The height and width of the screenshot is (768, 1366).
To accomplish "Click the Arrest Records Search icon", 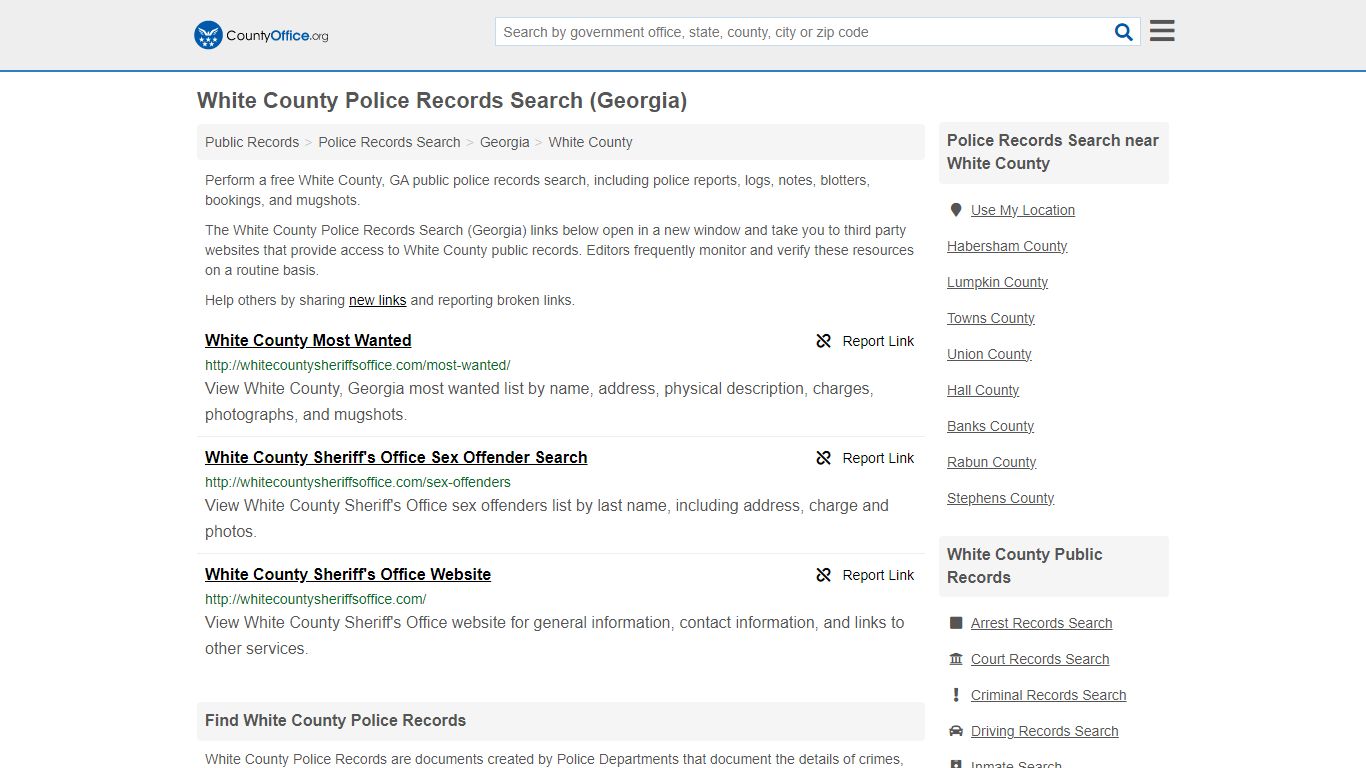I will (x=956, y=623).
